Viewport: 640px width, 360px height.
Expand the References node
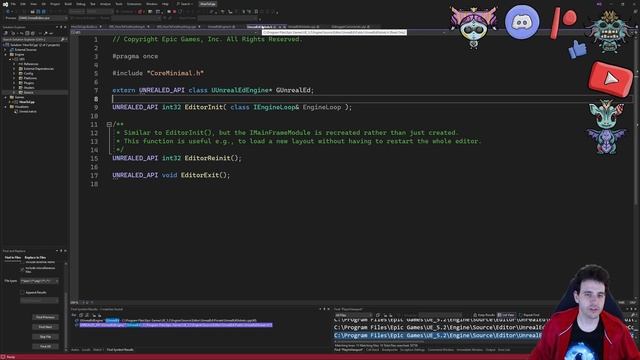pyautogui.click(x=14, y=64)
